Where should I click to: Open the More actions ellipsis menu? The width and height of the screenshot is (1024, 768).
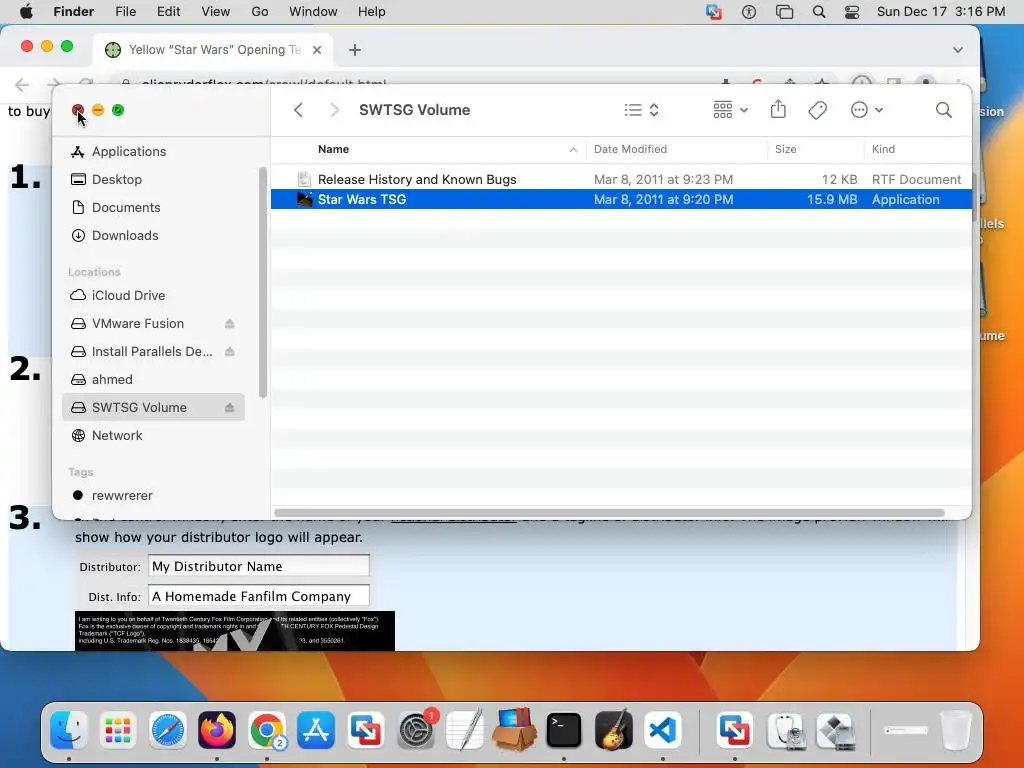(x=867, y=110)
